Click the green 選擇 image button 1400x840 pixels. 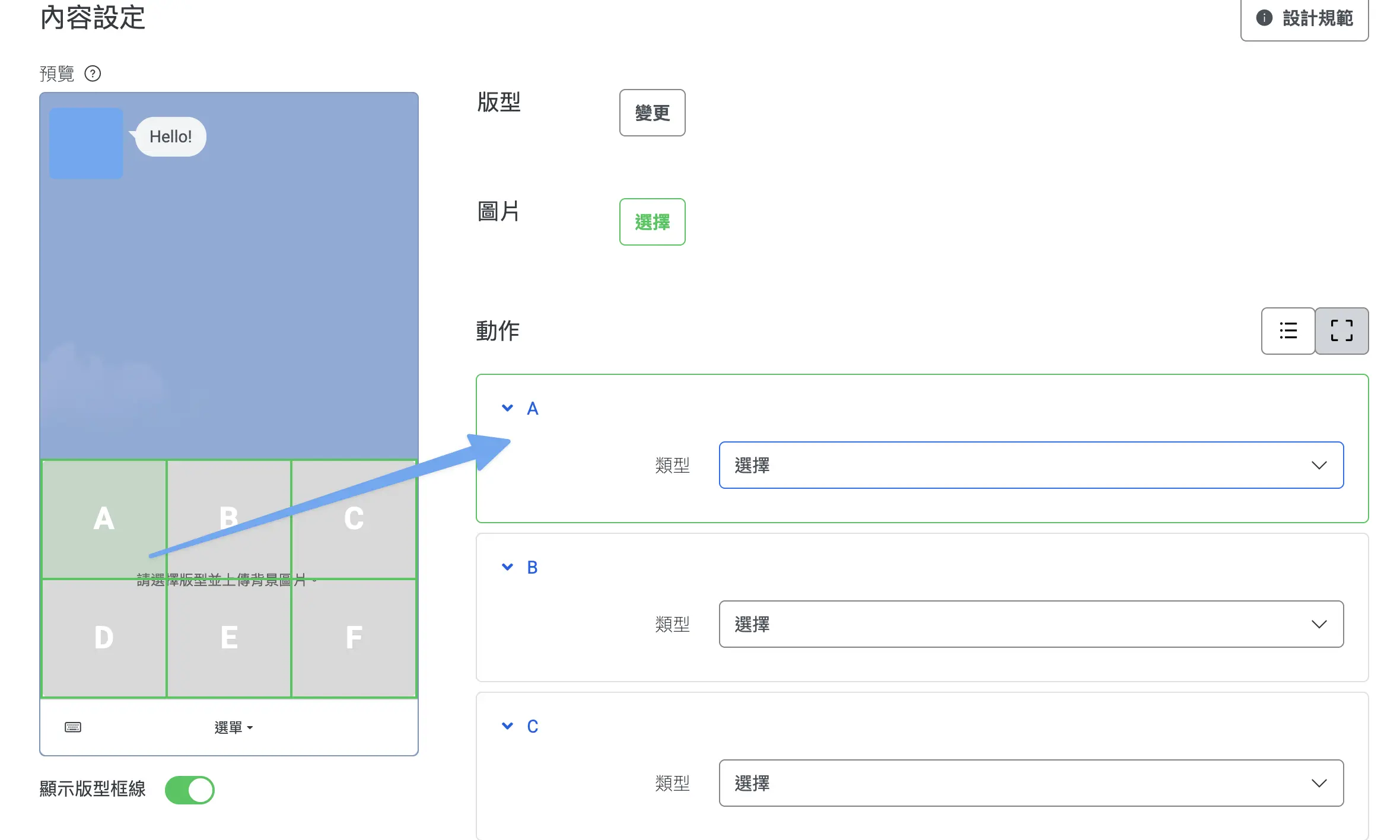tap(652, 222)
